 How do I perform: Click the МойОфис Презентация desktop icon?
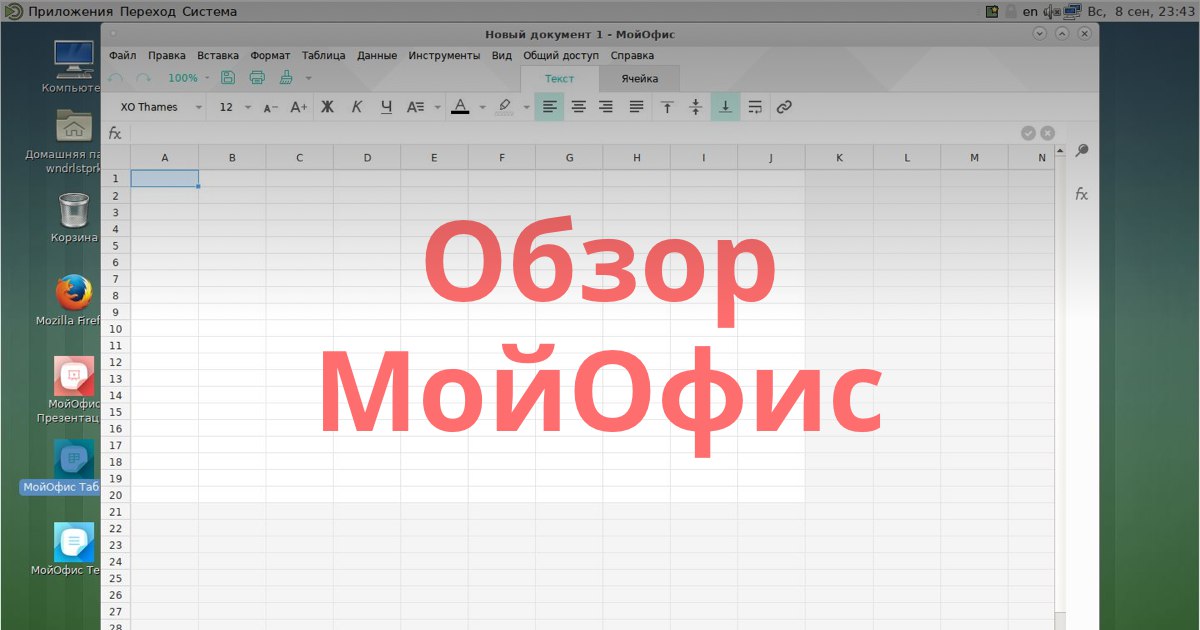click(x=74, y=376)
